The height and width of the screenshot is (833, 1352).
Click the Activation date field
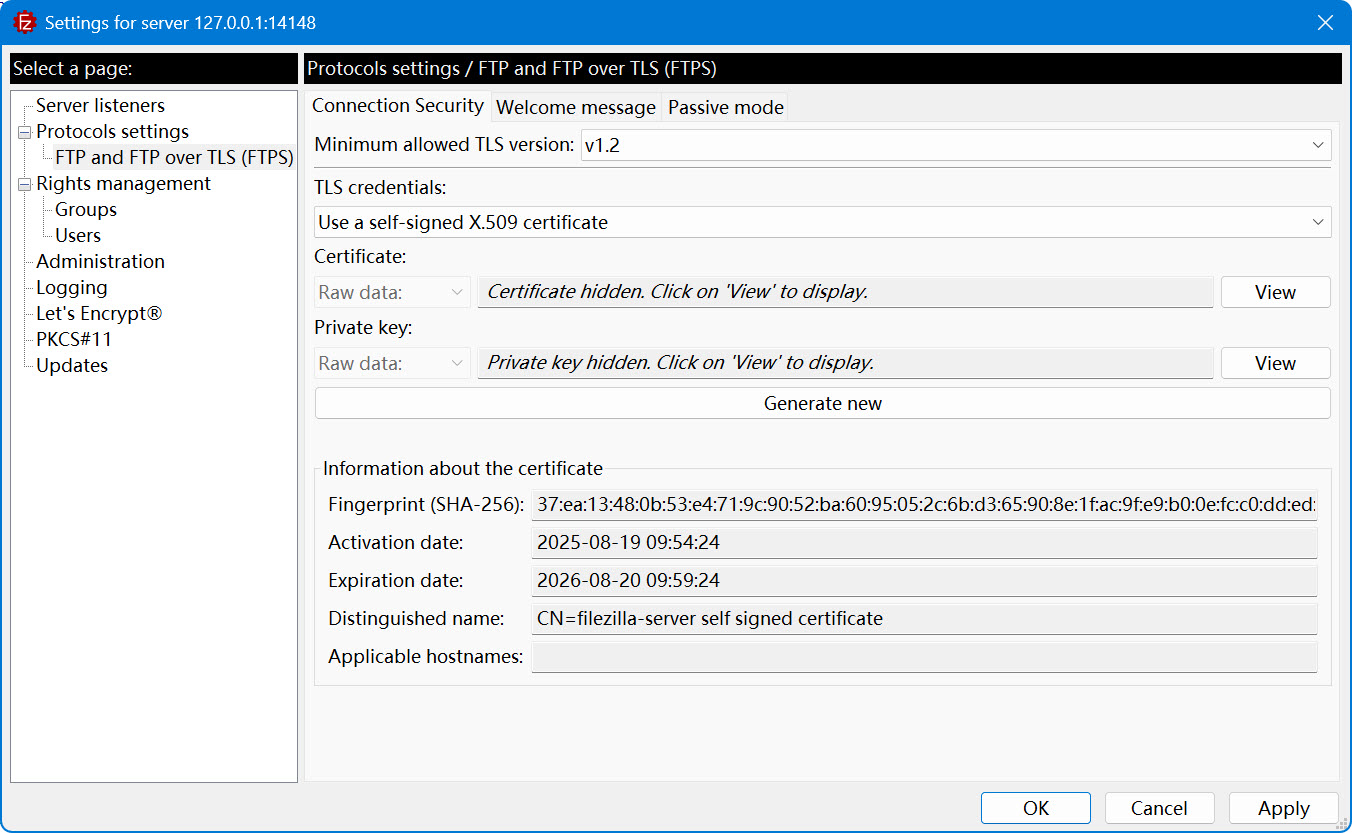pyautogui.click(x=924, y=543)
